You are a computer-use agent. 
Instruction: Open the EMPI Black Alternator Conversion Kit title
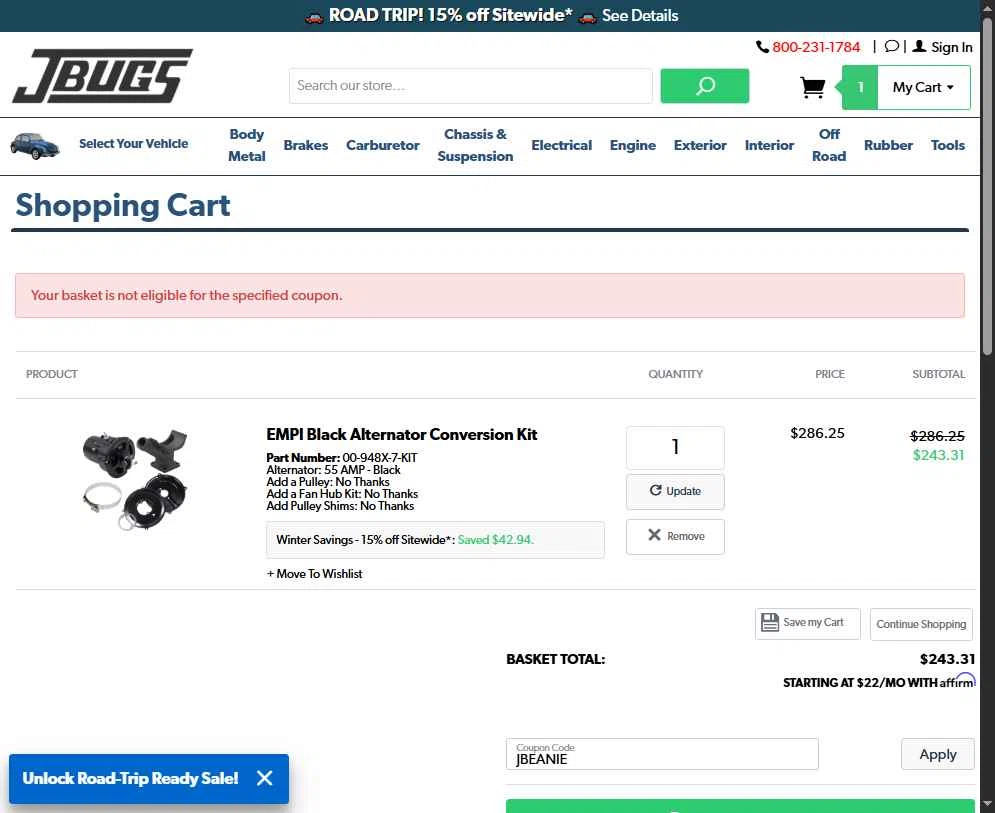point(402,435)
